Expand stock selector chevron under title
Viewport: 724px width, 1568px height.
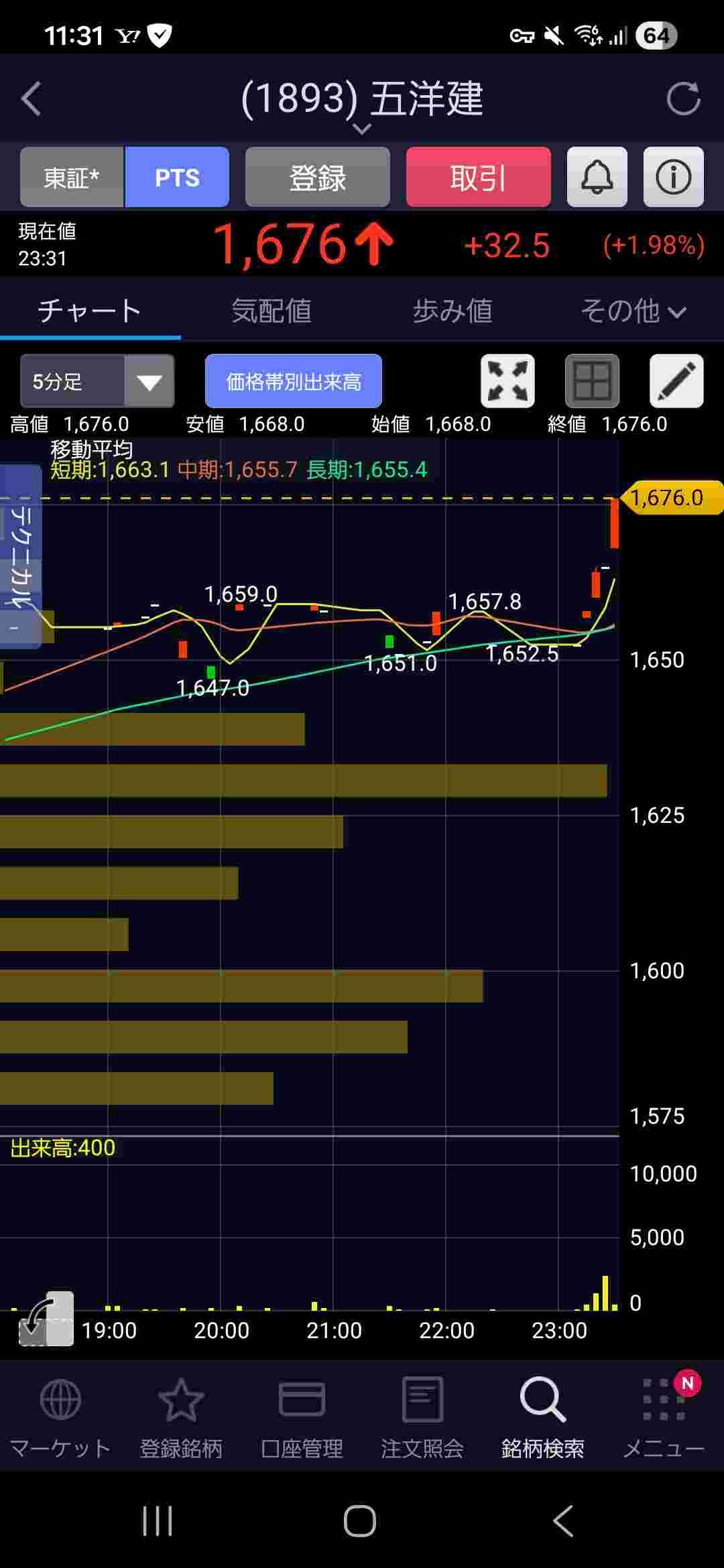click(362, 129)
